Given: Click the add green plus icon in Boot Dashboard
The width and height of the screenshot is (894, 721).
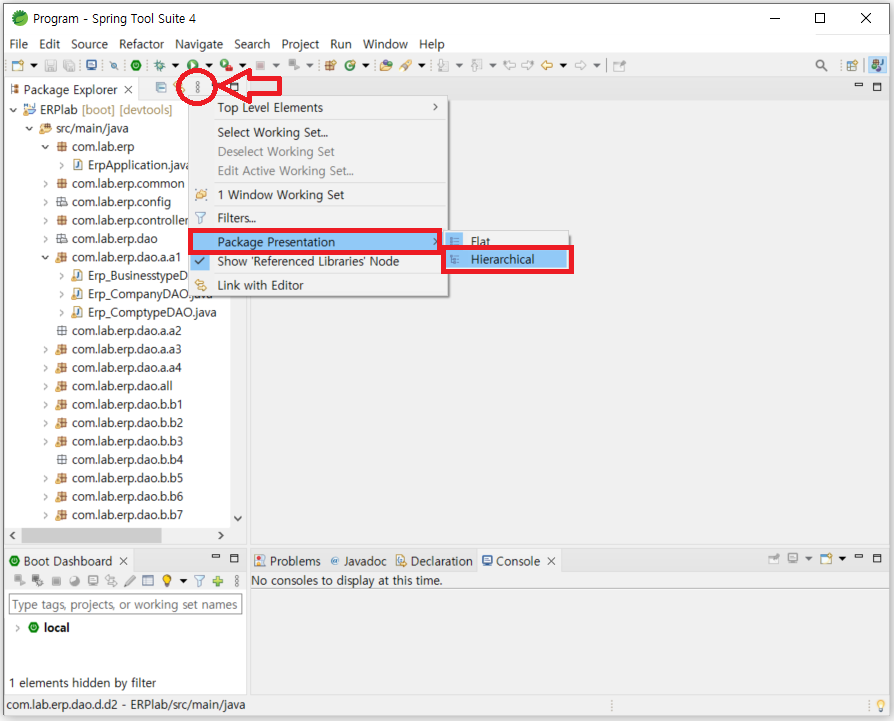Looking at the screenshot, I should [x=218, y=581].
